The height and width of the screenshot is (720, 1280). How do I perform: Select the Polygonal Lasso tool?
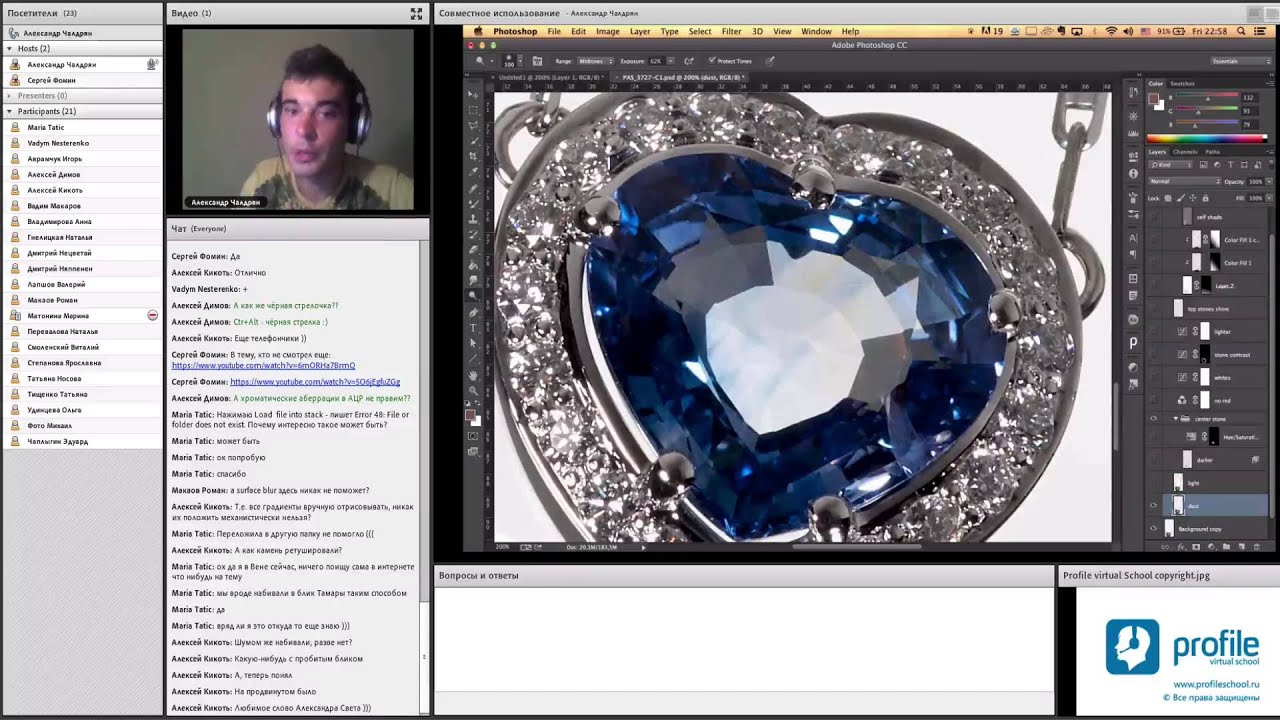point(473,125)
